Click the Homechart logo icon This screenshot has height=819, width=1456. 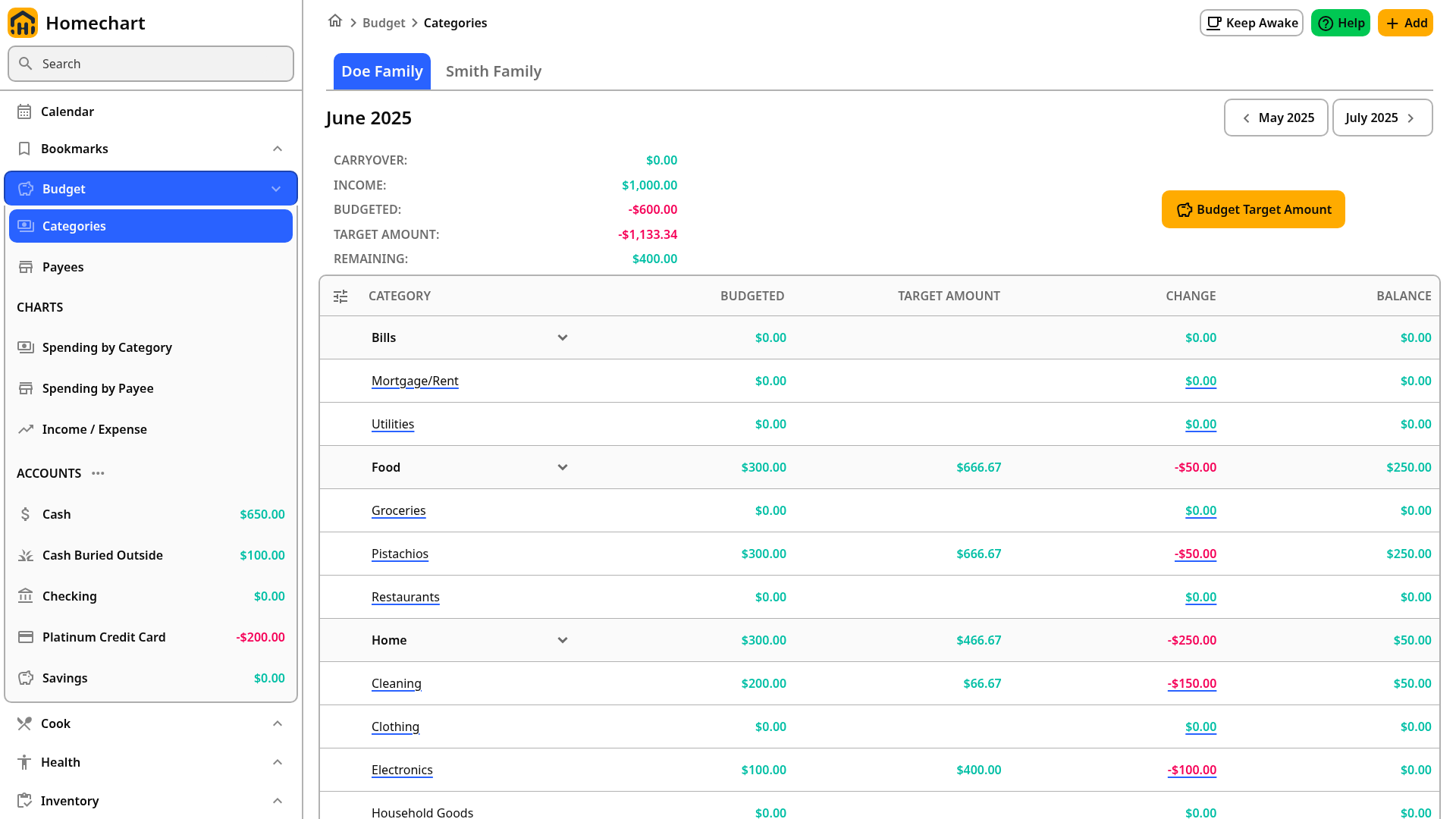tap(23, 23)
